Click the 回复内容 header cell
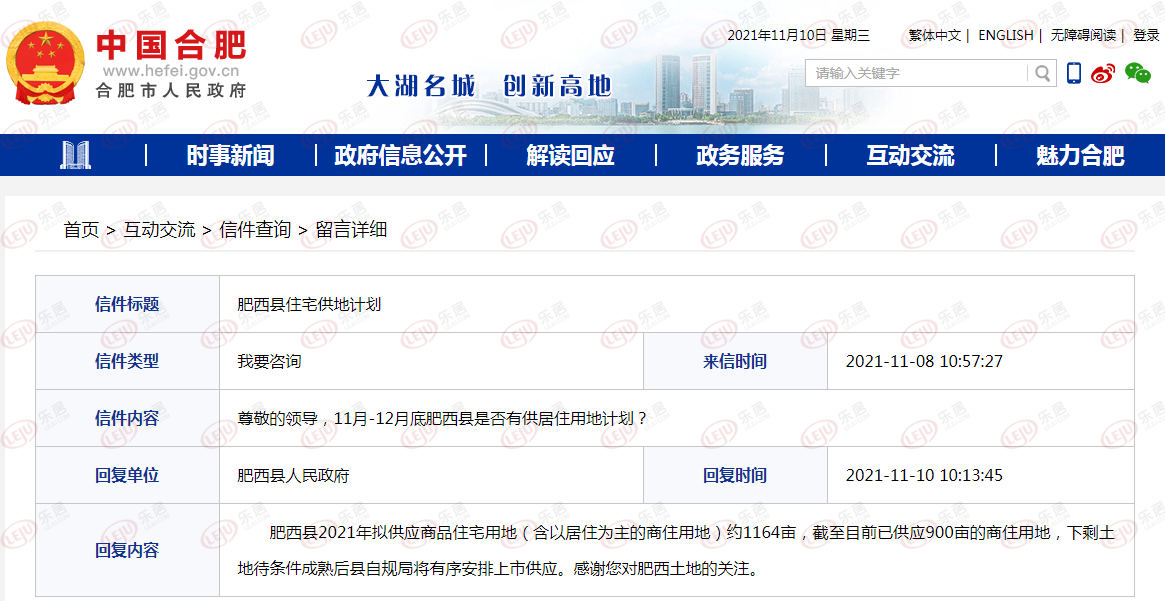The width and height of the screenshot is (1165, 601). pos(127,550)
